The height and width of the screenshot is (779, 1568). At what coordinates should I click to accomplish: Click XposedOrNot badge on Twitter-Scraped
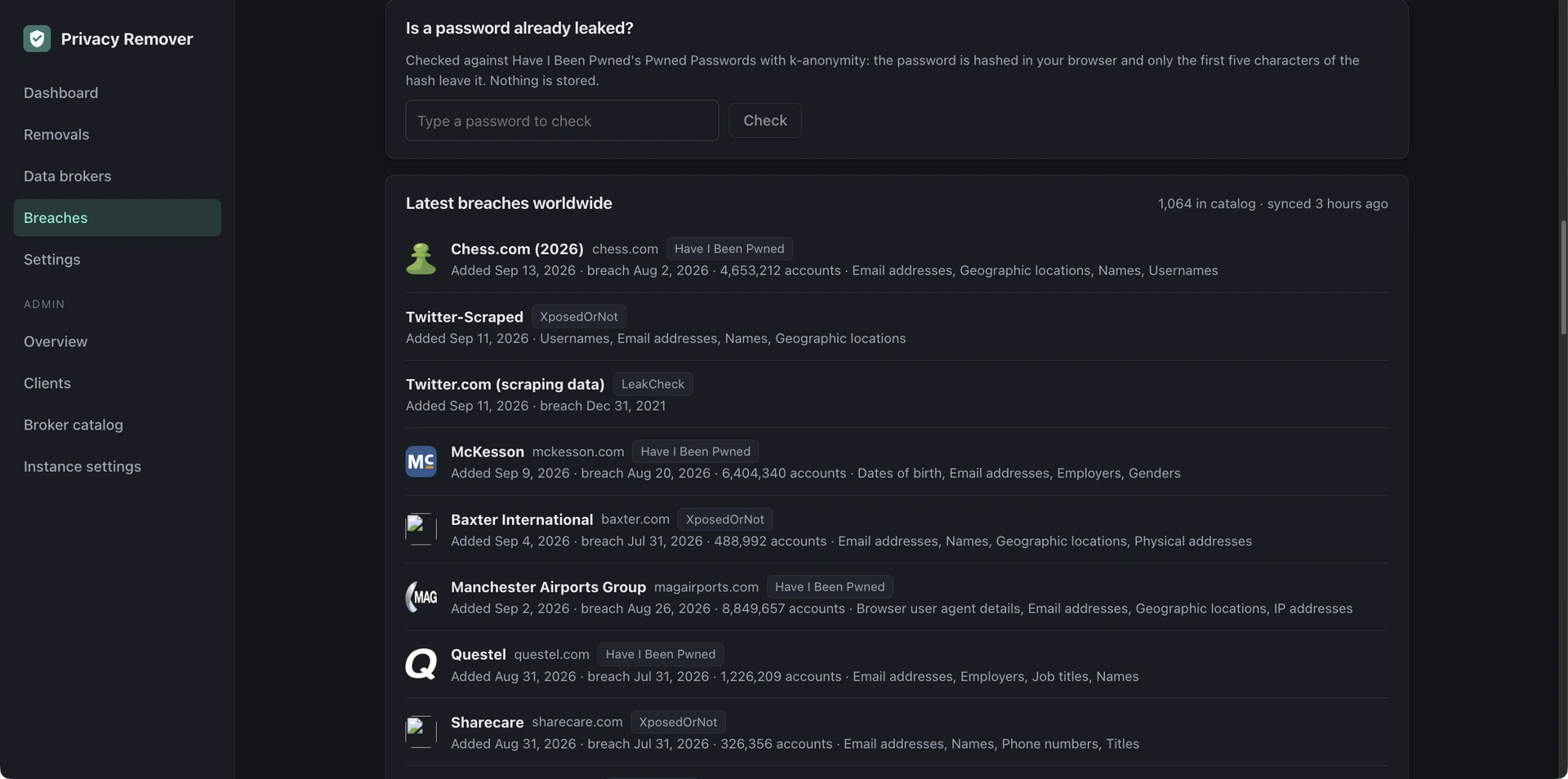579,316
